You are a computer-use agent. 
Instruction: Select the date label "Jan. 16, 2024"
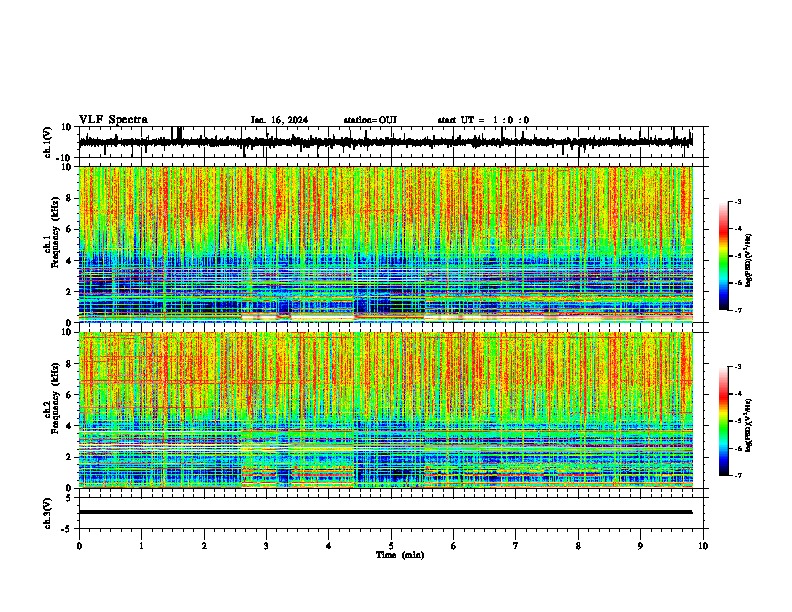[x=279, y=120]
